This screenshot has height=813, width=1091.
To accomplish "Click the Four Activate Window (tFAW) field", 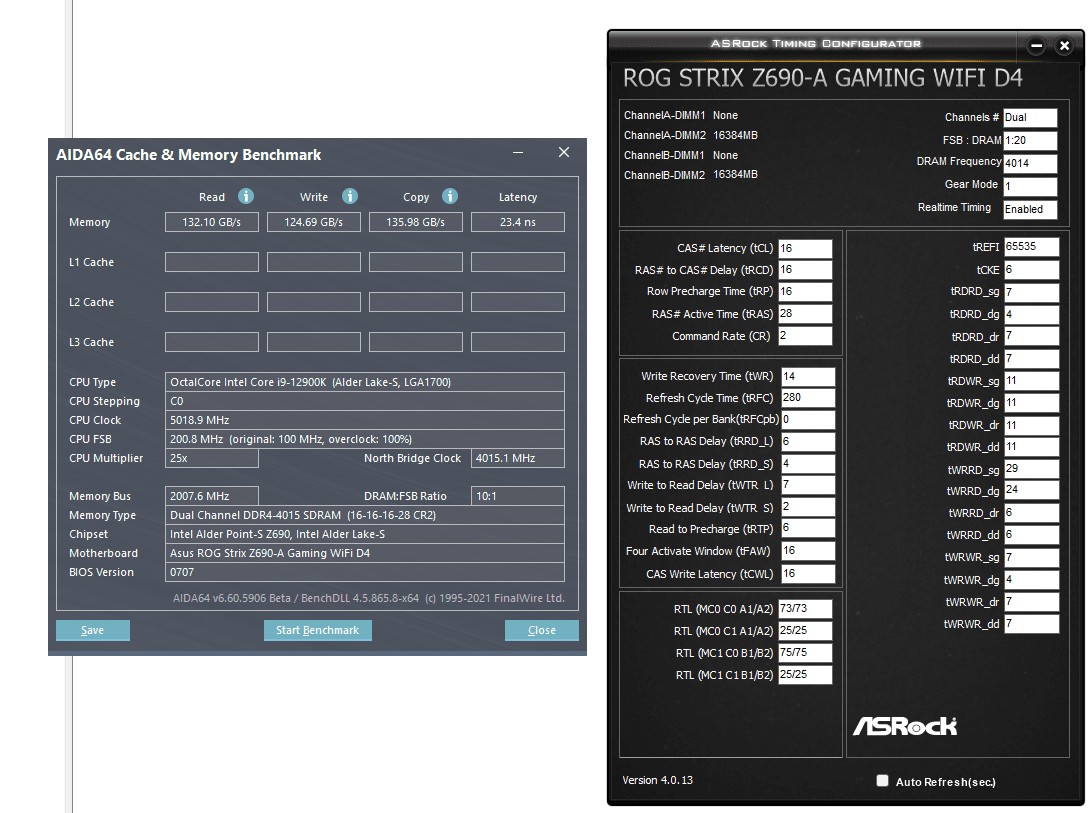I will click(808, 551).
